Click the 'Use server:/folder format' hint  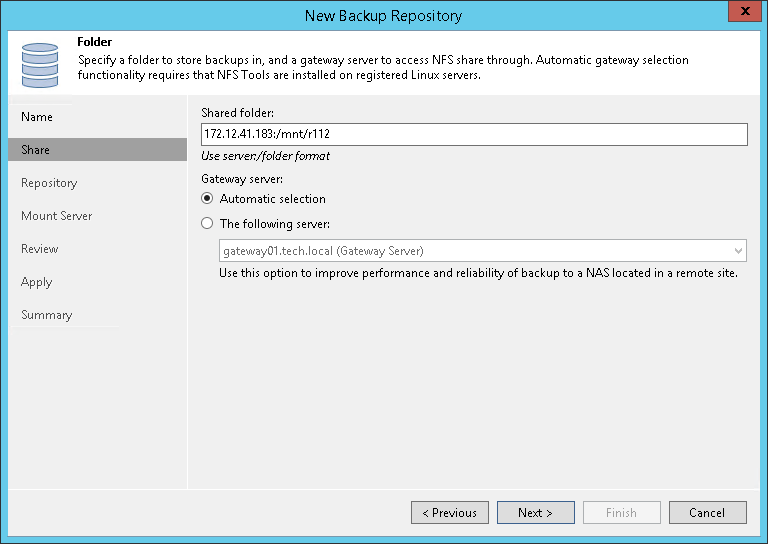click(266, 156)
